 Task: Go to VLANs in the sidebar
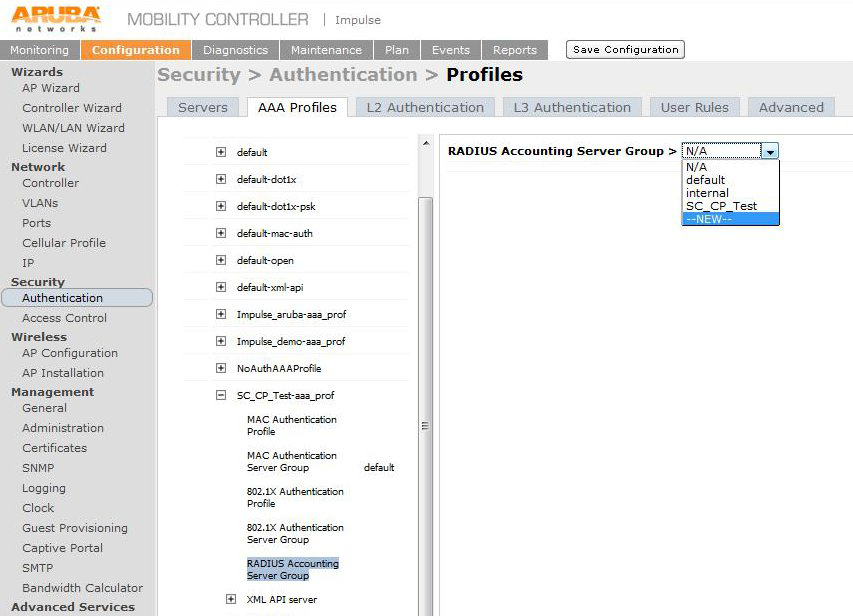point(40,203)
